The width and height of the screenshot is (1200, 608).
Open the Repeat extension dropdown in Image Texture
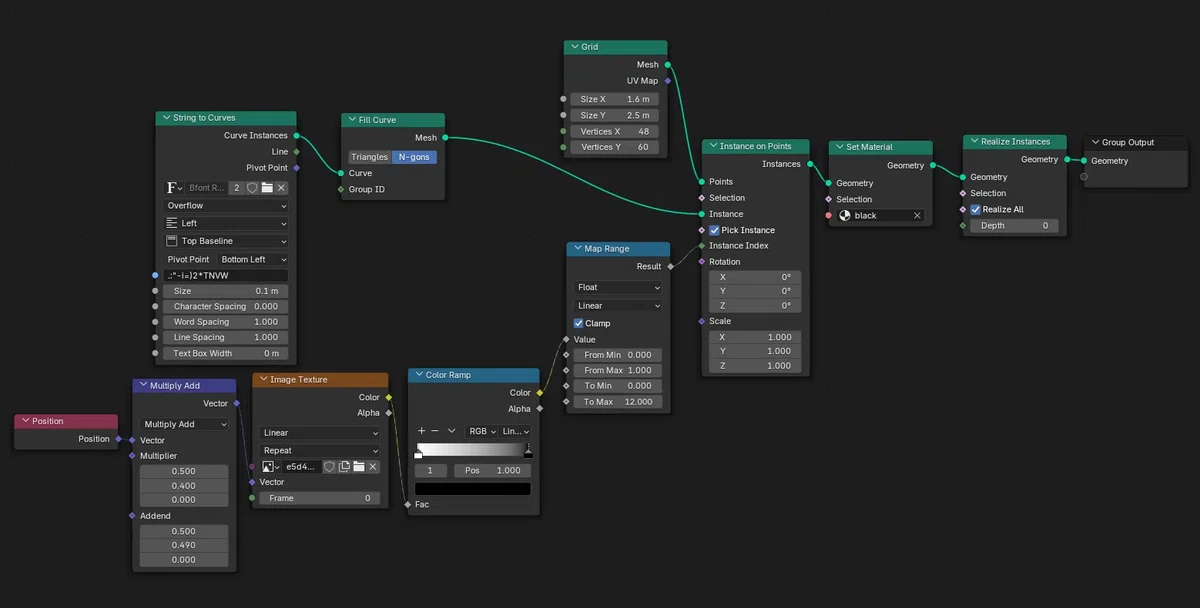coord(320,451)
